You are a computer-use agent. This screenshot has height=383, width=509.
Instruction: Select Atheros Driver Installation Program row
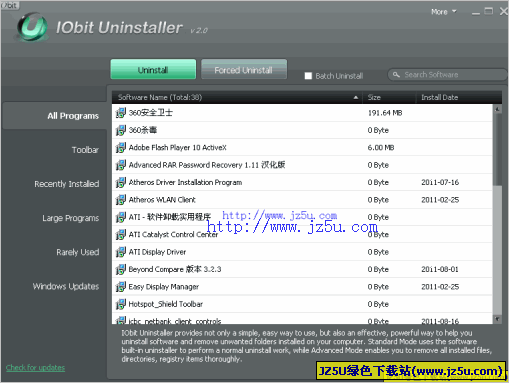pyautogui.click(x=302, y=182)
